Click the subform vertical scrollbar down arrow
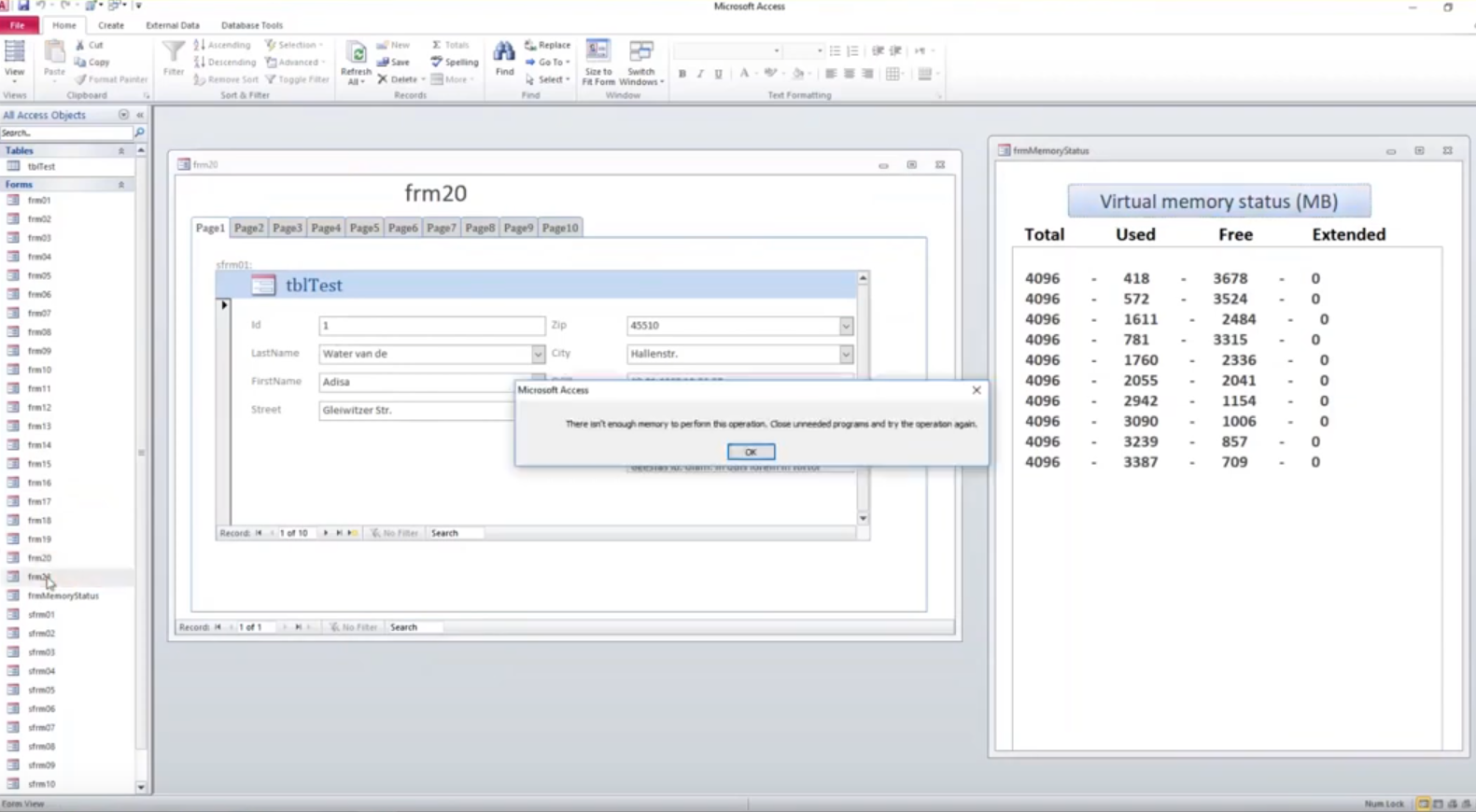 tap(863, 518)
